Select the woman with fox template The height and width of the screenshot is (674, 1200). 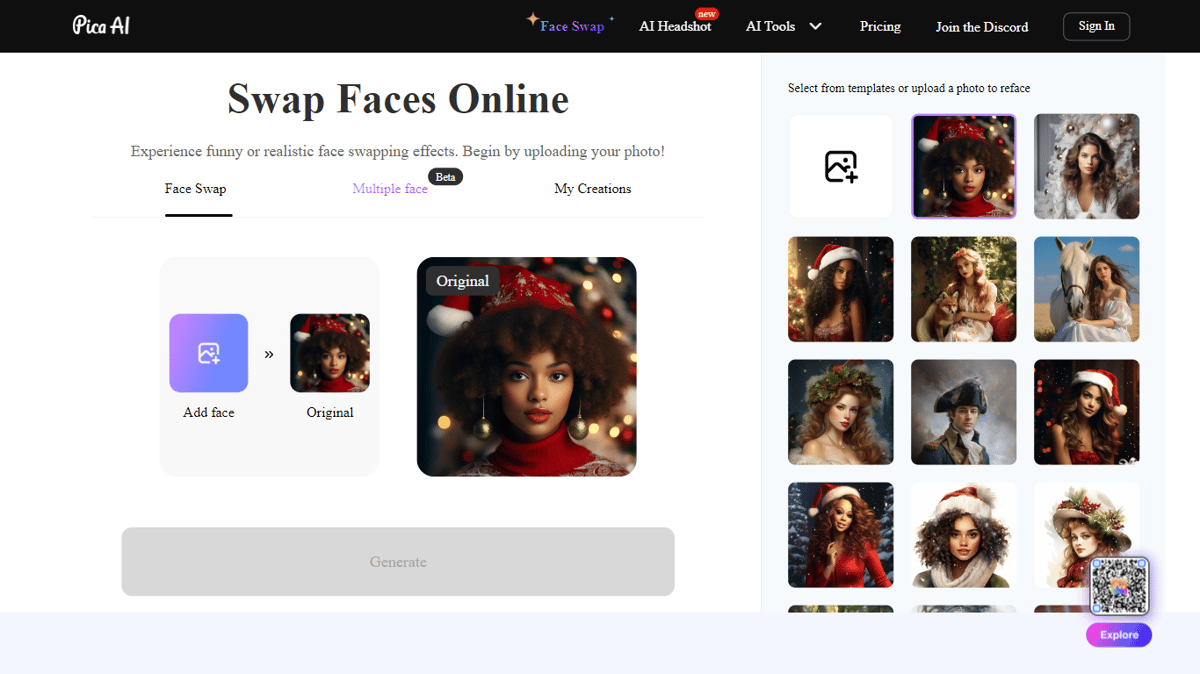pyautogui.click(x=964, y=289)
